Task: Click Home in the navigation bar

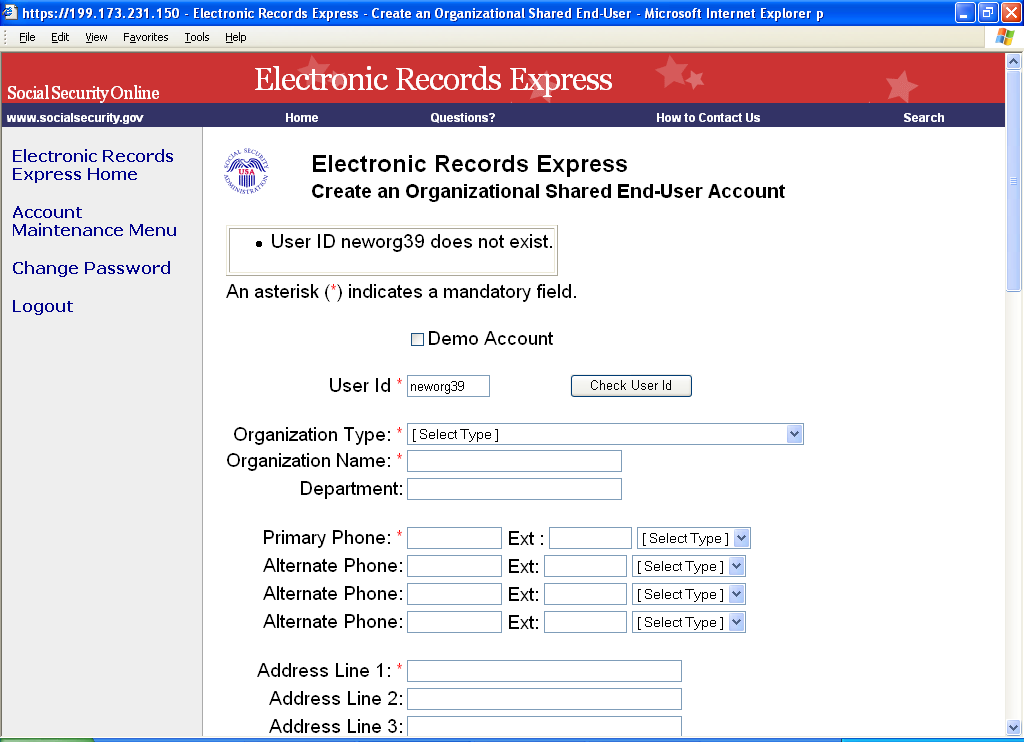Action: [x=302, y=118]
